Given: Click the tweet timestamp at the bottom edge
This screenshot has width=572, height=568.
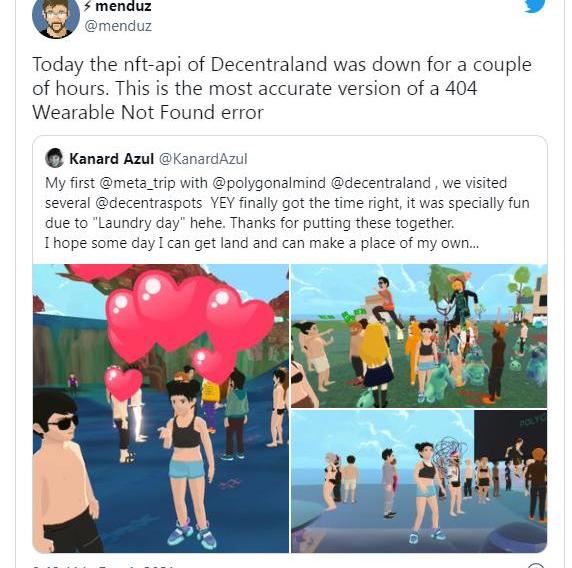Looking at the screenshot, I should pyautogui.click(x=104, y=566).
